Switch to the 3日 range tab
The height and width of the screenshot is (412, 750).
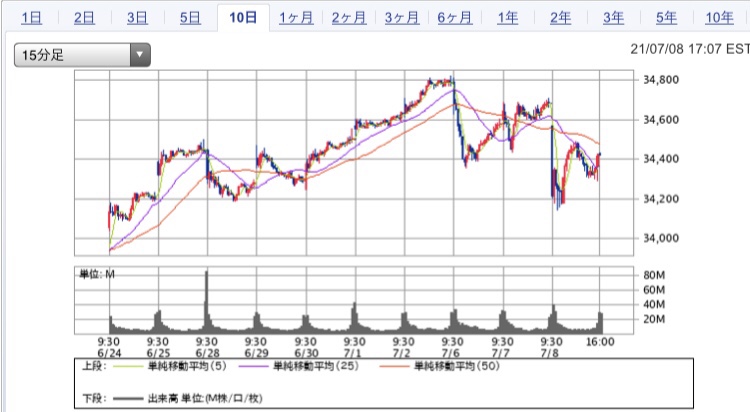click(x=137, y=18)
